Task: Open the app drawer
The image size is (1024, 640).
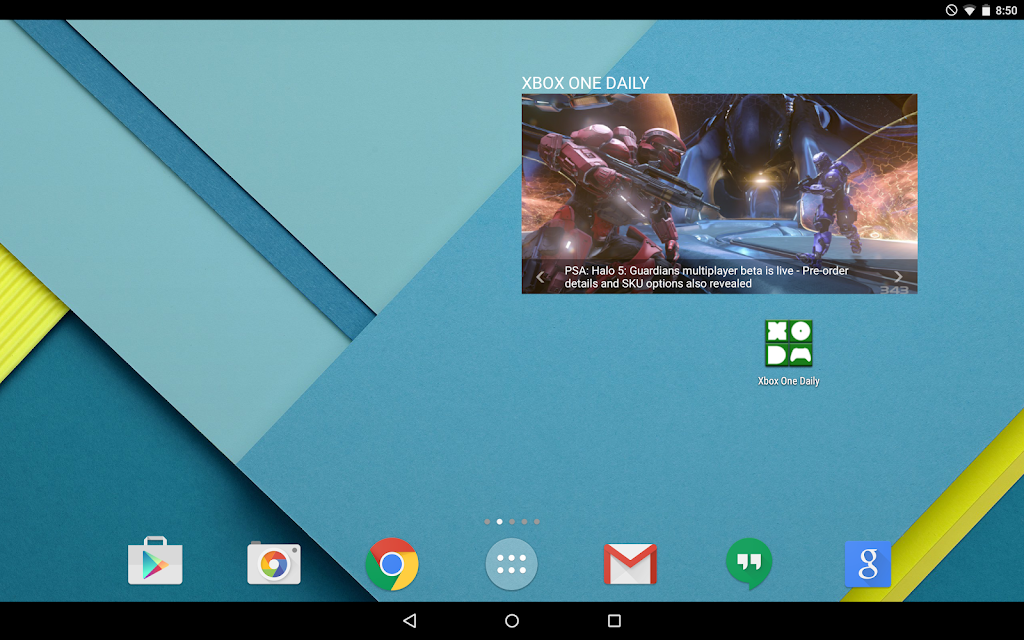Action: (511, 564)
